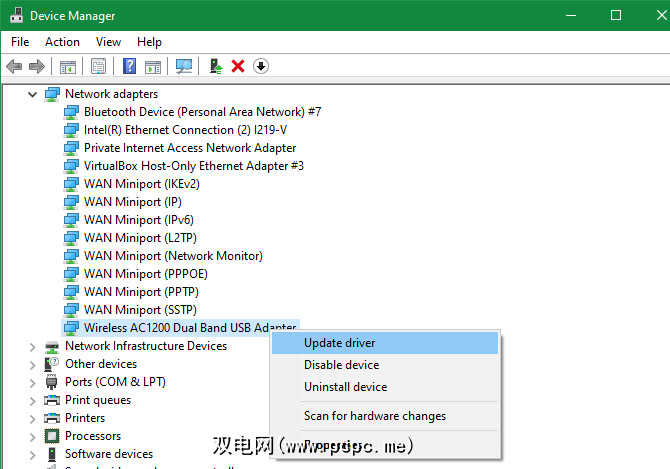
Task: Choose Disable device in the context menu
Action: (385, 365)
